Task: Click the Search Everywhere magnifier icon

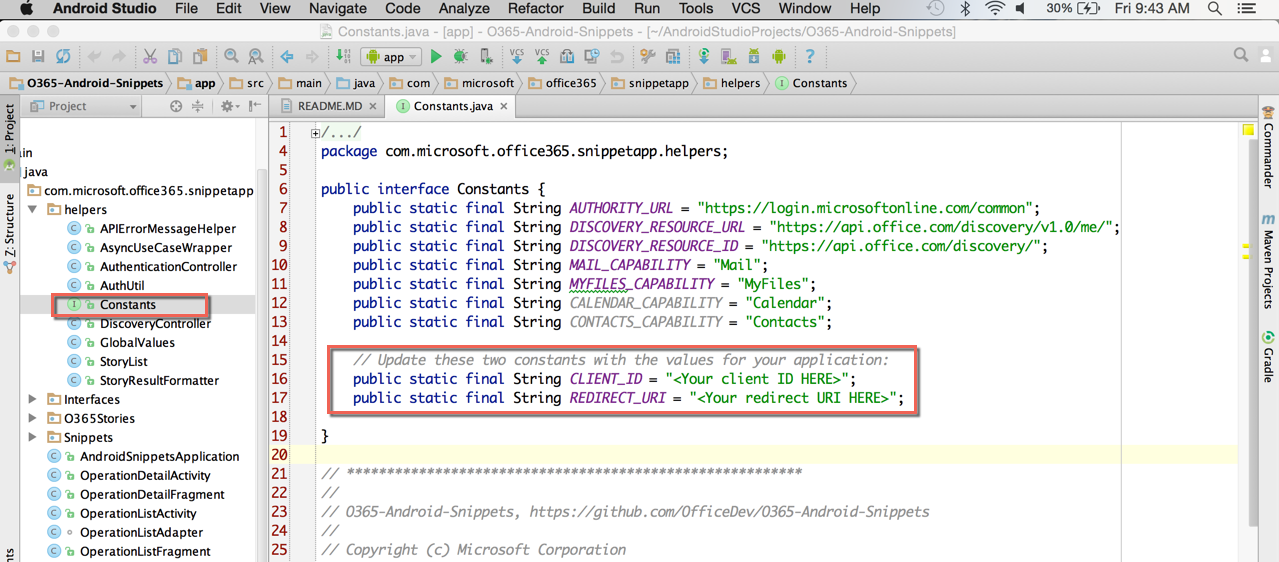Action: tap(1241, 56)
